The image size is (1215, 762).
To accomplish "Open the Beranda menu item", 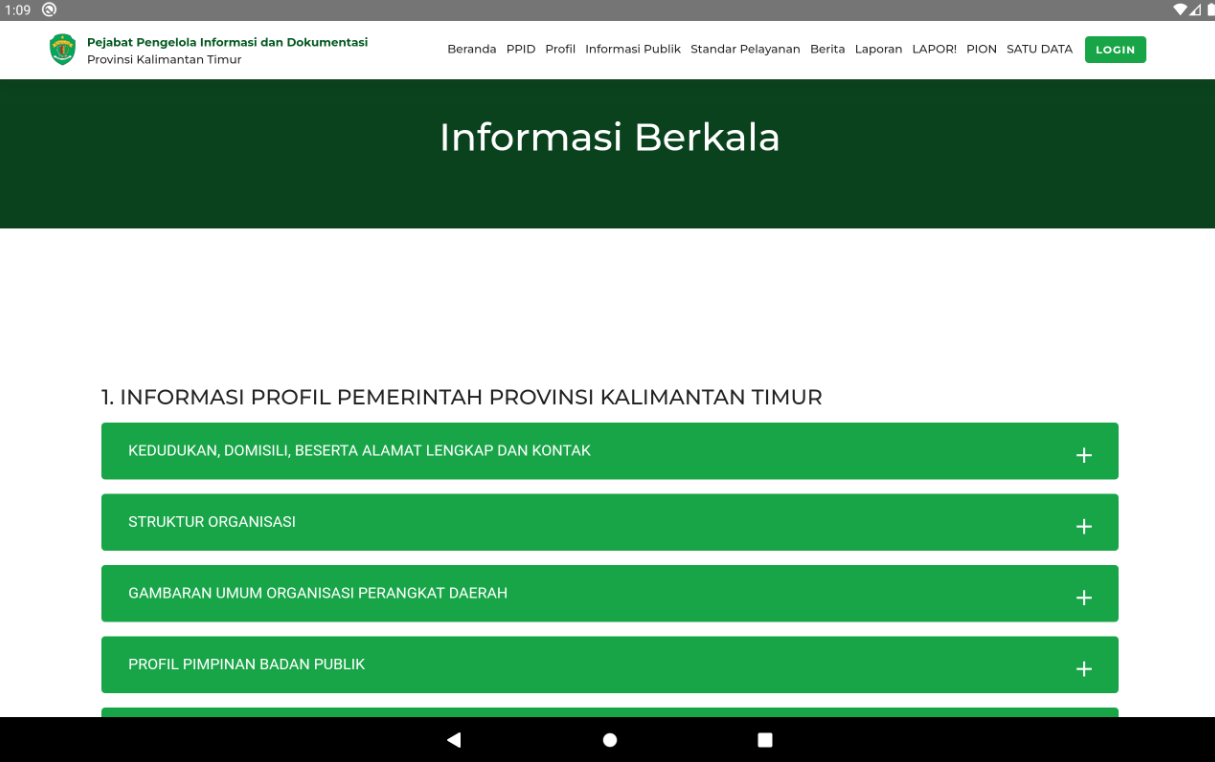I will [x=471, y=49].
